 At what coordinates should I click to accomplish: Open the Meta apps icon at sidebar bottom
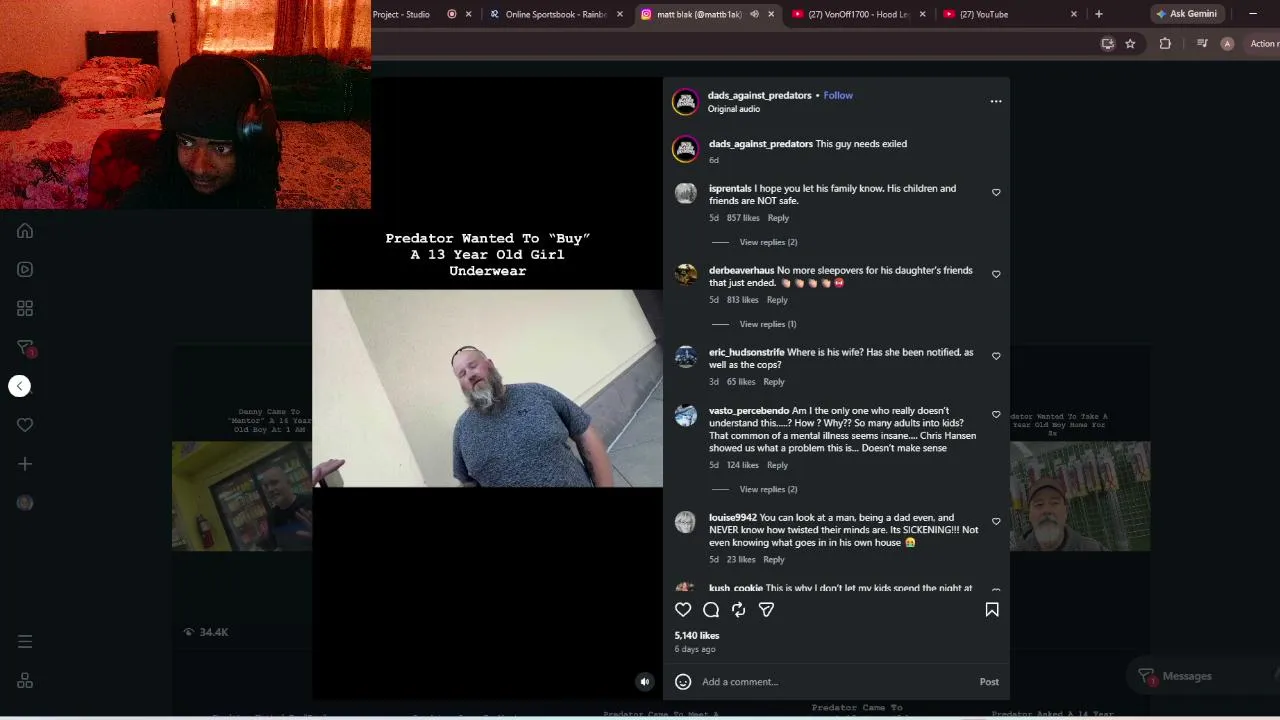pos(25,681)
